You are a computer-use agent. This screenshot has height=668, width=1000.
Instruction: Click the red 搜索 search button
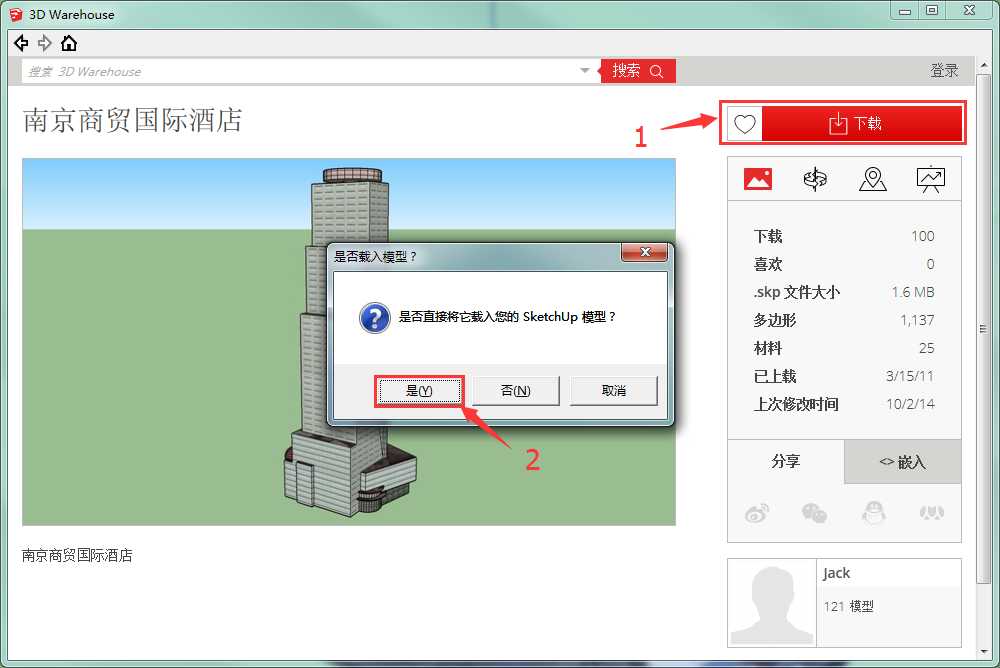click(x=638, y=71)
